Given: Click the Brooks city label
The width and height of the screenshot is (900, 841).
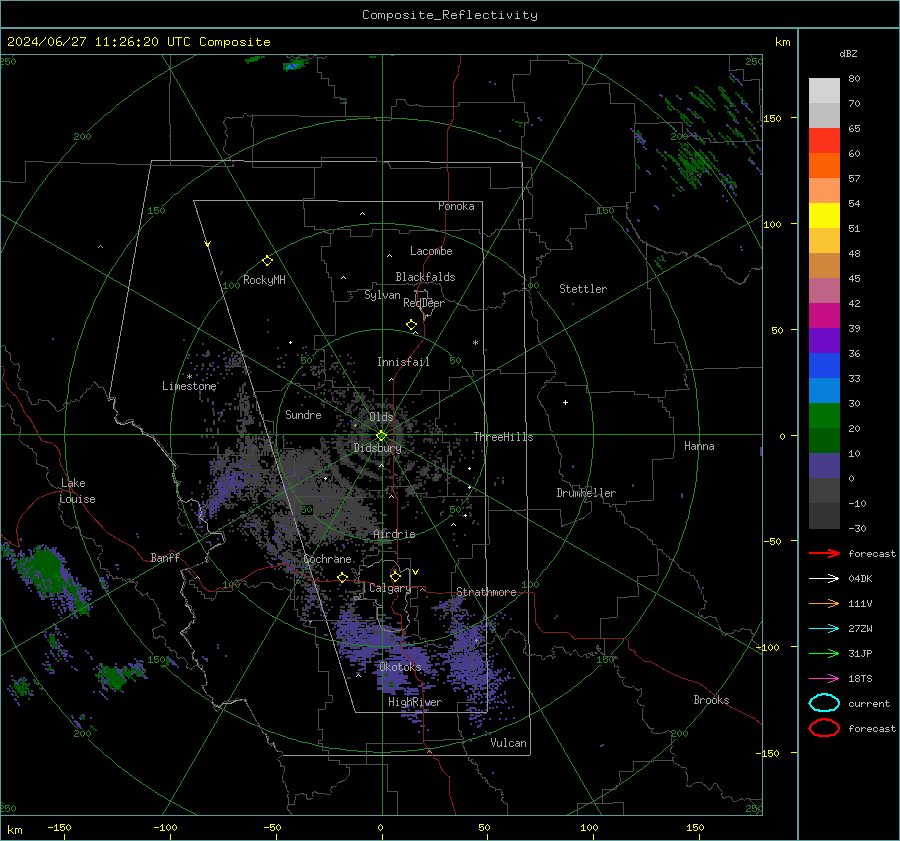Looking at the screenshot, I should pyautogui.click(x=711, y=700).
